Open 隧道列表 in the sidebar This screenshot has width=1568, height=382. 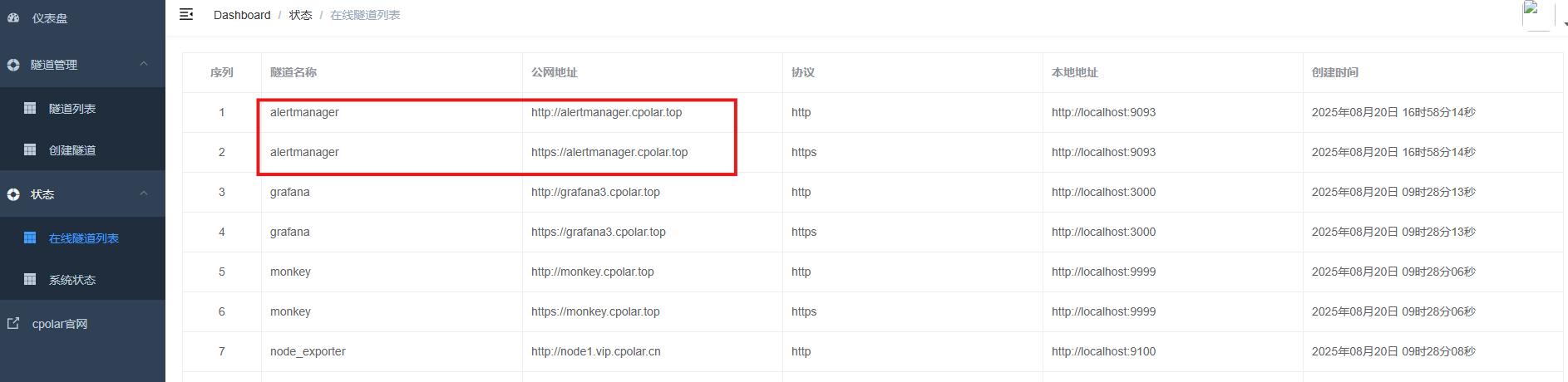pyautogui.click(x=72, y=109)
